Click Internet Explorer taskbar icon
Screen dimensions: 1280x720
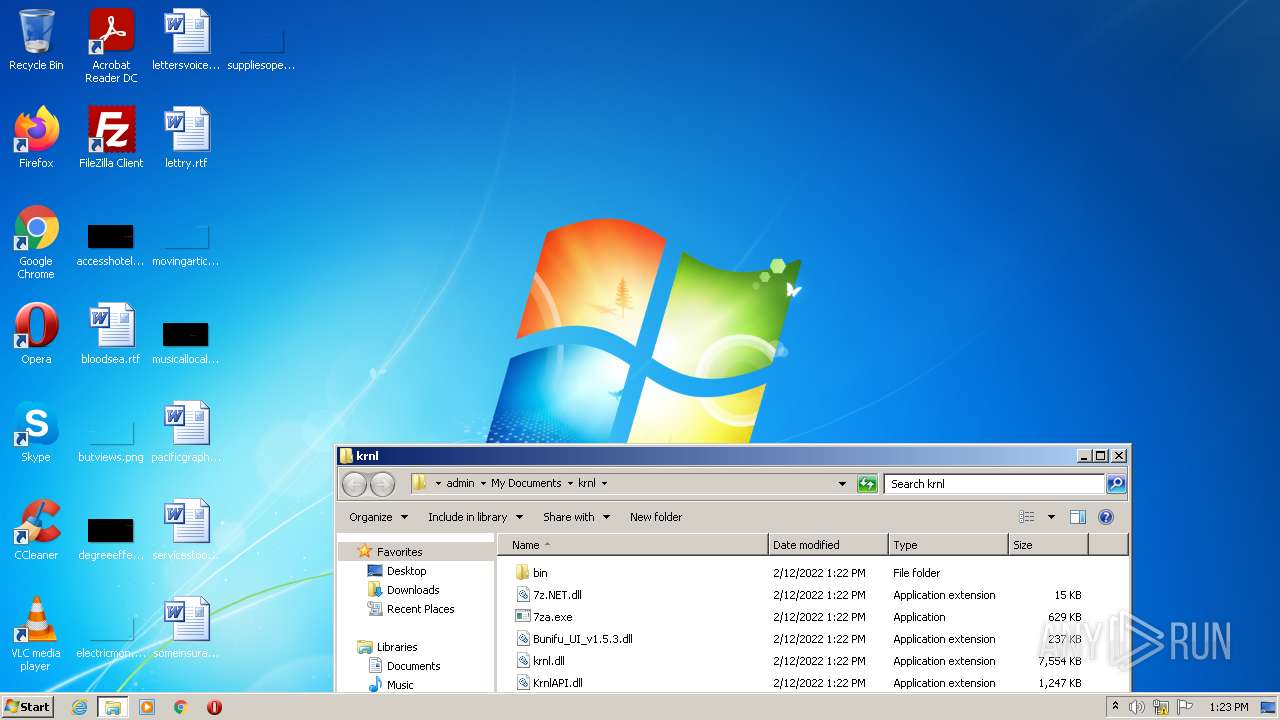click(79, 707)
